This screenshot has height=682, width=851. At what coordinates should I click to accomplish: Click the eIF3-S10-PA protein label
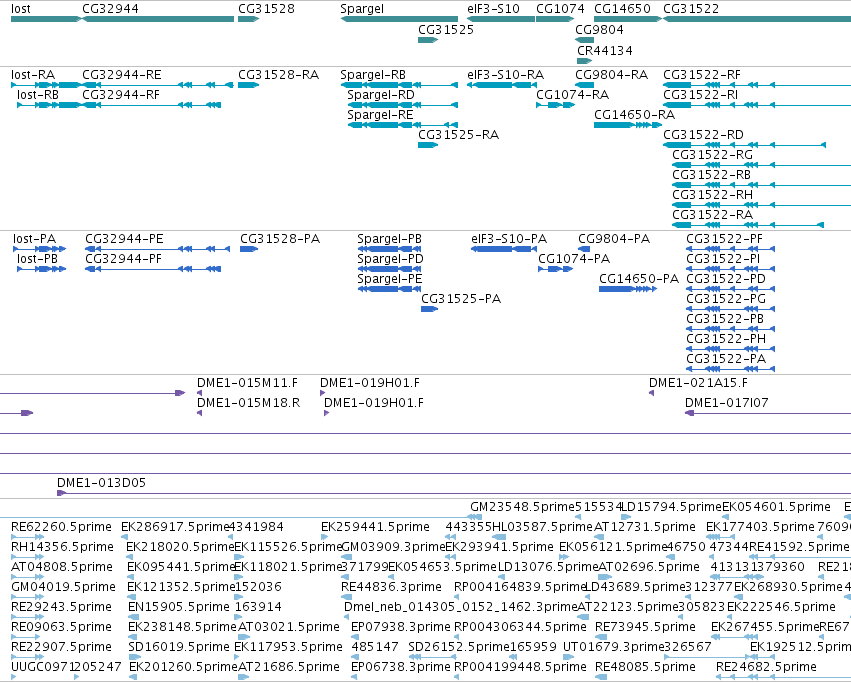tap(509, 239)
